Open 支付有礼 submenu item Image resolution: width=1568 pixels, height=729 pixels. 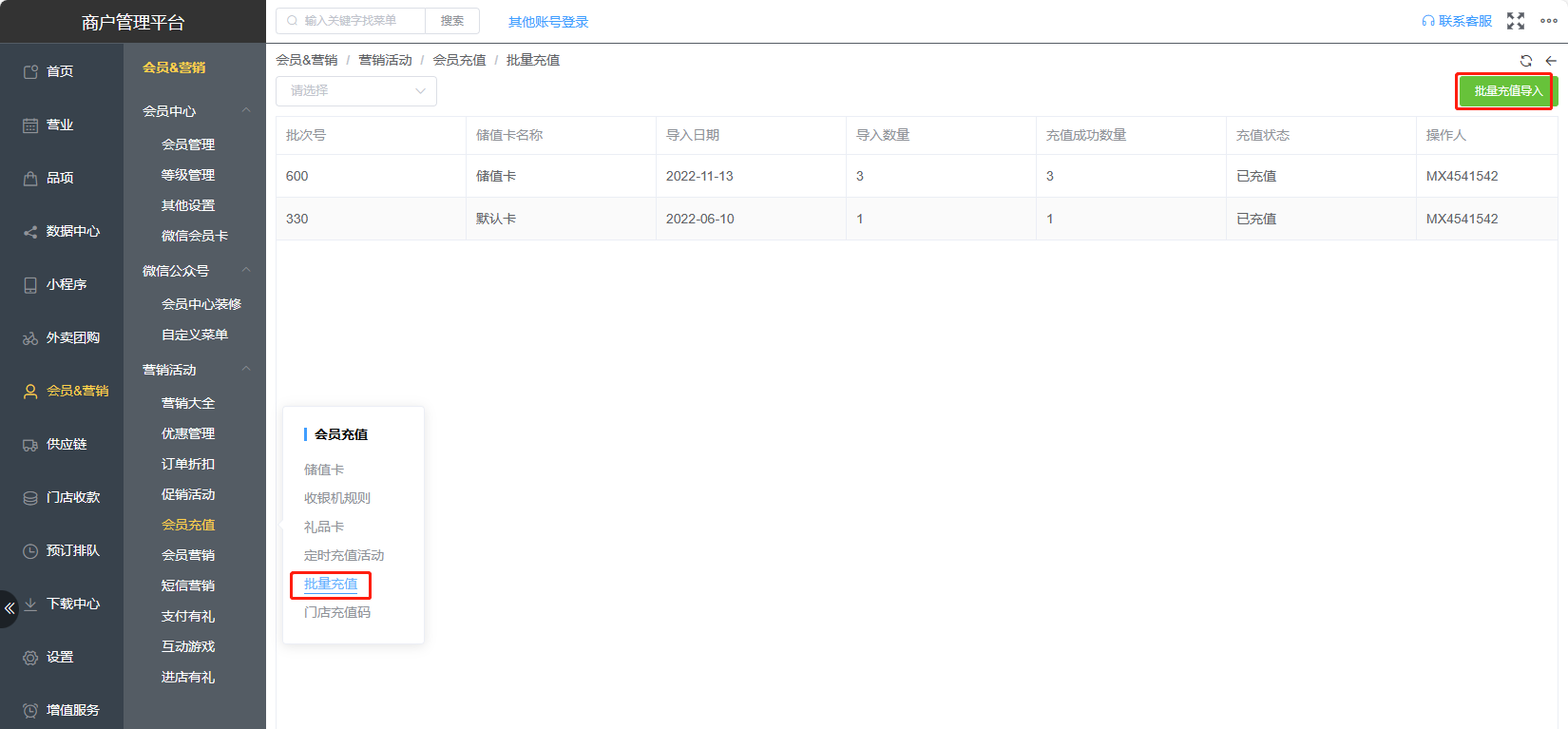[188, 616]
